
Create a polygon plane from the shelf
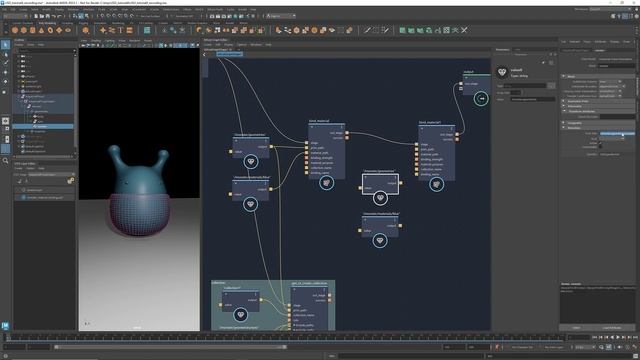point(59,30)
